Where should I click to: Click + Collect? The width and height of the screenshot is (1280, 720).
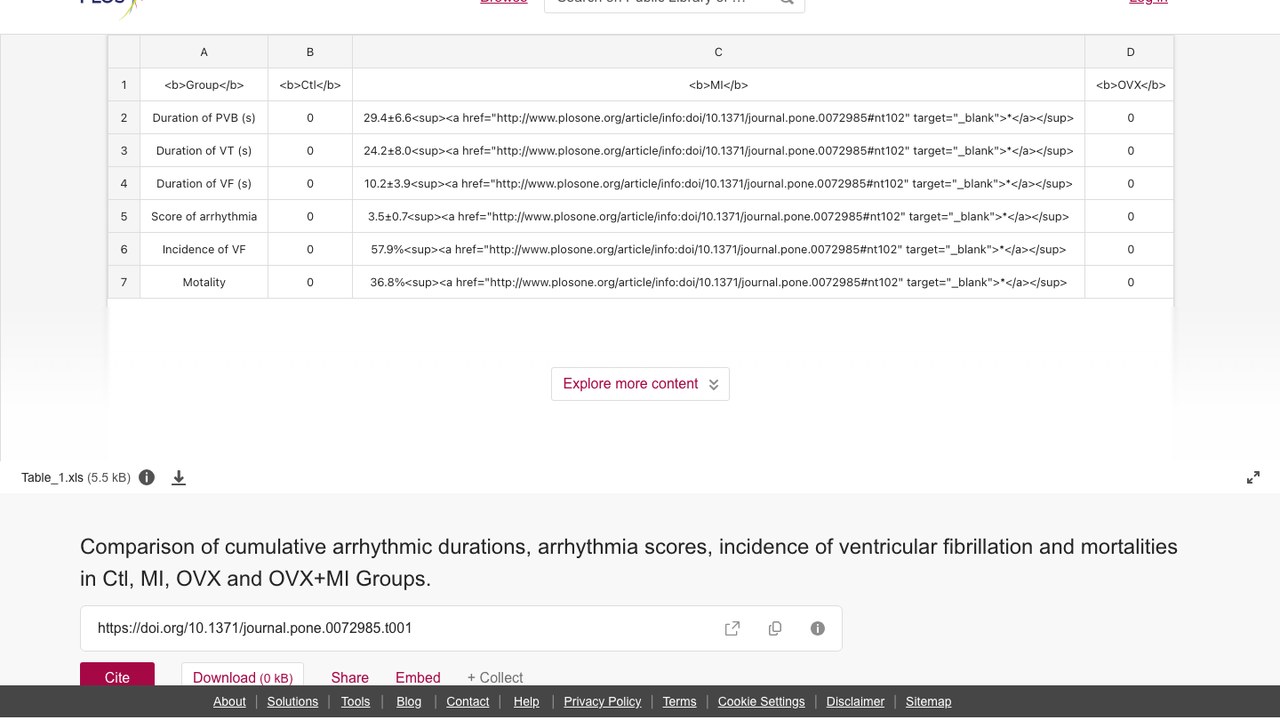(x=495, y=677)
